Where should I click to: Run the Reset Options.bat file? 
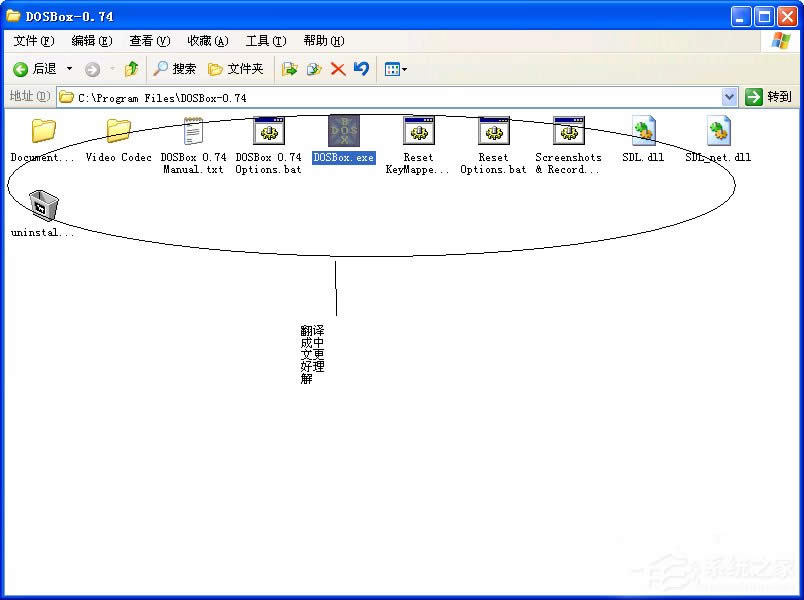pyautogui.click(x=493, y=131)
